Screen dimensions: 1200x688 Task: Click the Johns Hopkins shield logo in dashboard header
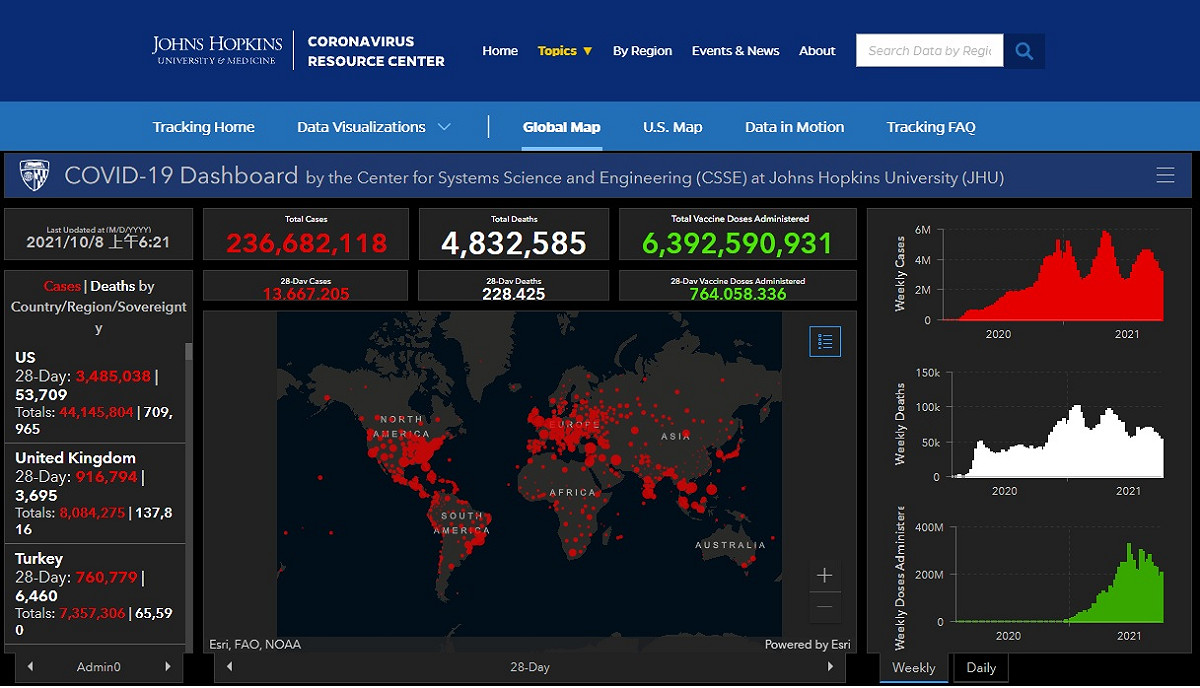point(35,176)
